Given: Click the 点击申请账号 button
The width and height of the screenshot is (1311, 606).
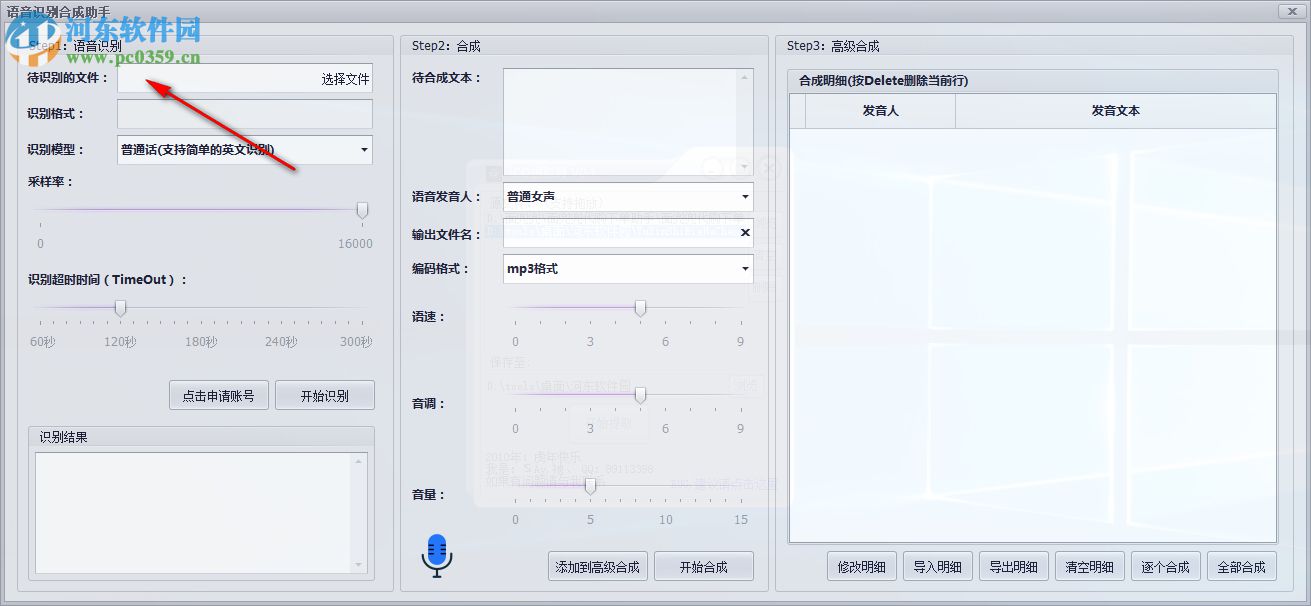Looking at the screenshot, I should point(218,394).
